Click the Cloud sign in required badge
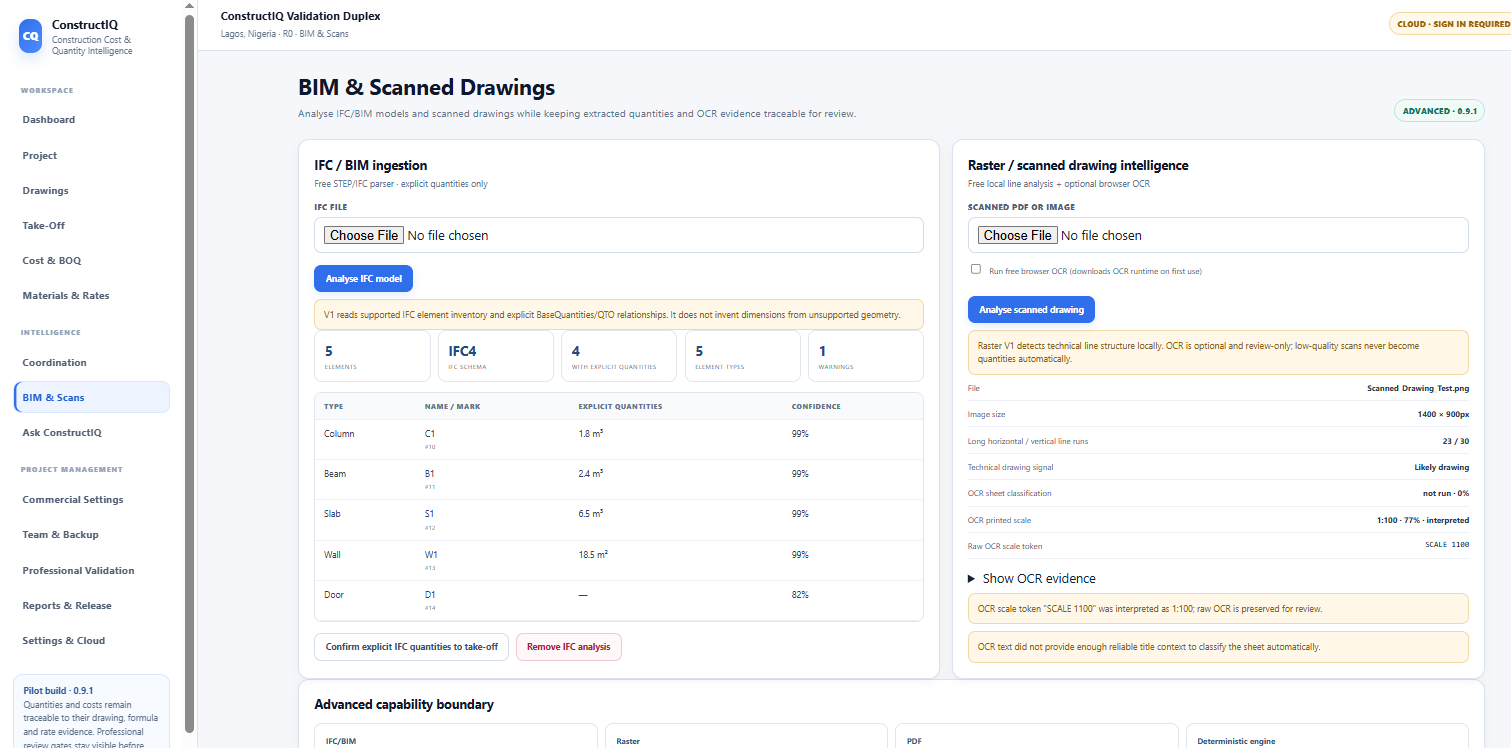The height and width of the screenshot is (748, 1511). (x=1452, y=24)
